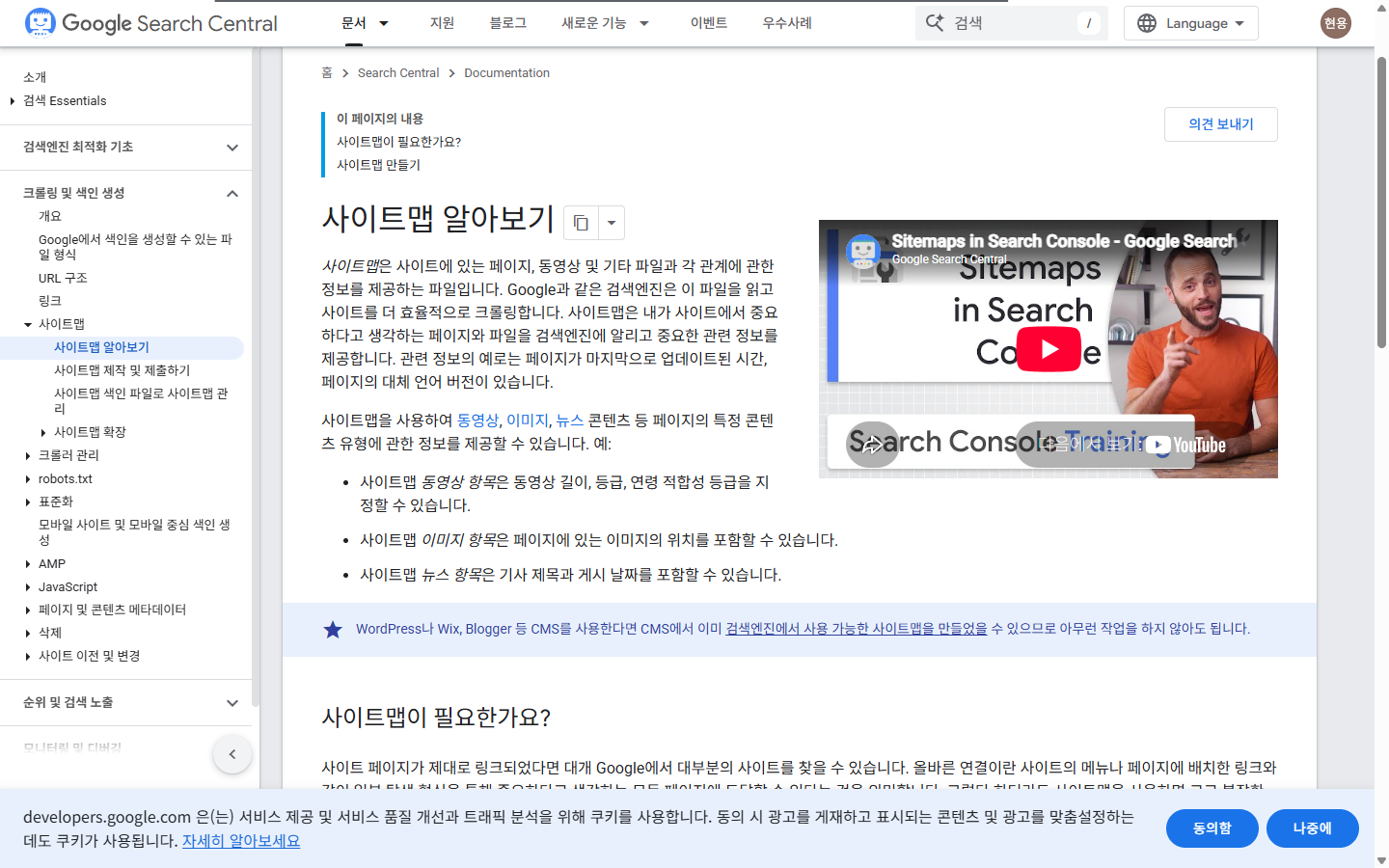Click the globe icon in Language selector

[x=1147, y=23]
